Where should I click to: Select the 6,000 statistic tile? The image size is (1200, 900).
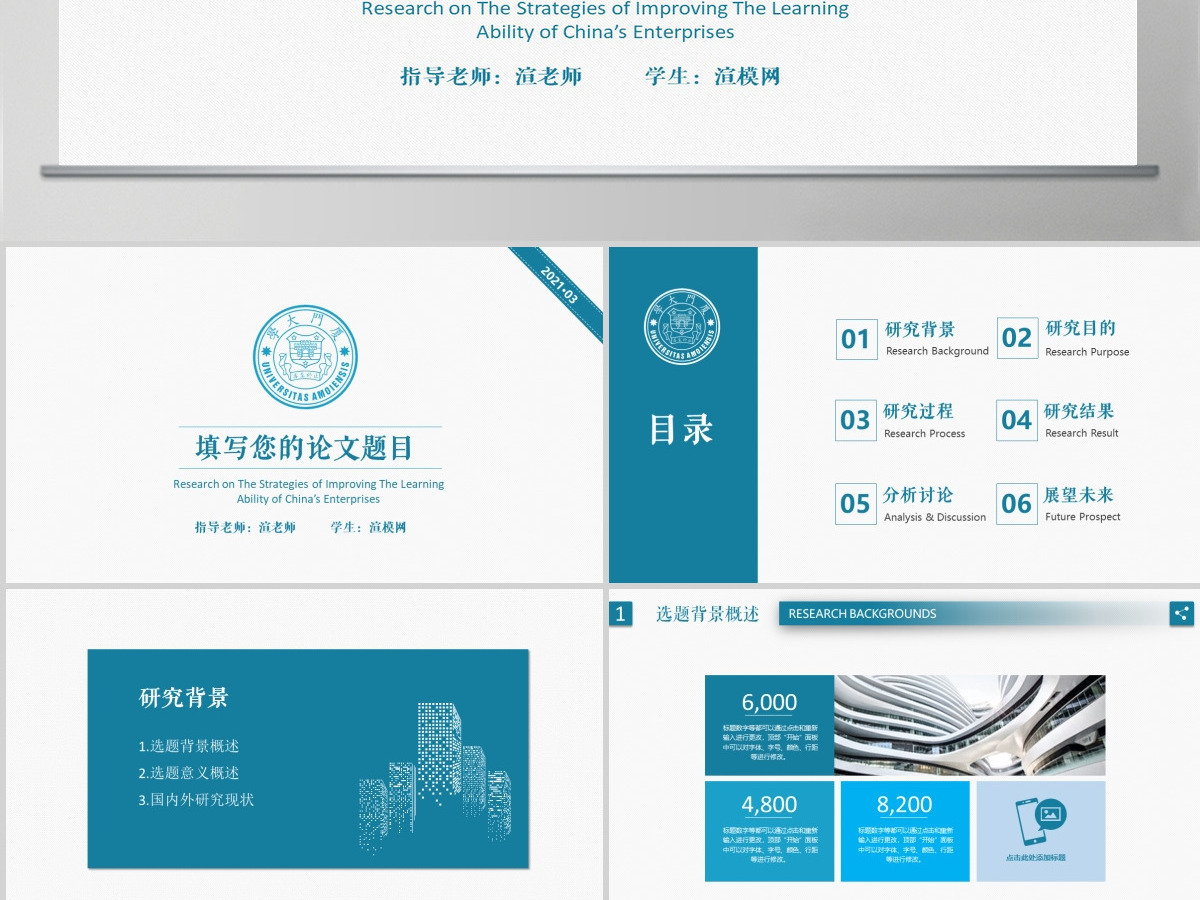coord(770,725)
